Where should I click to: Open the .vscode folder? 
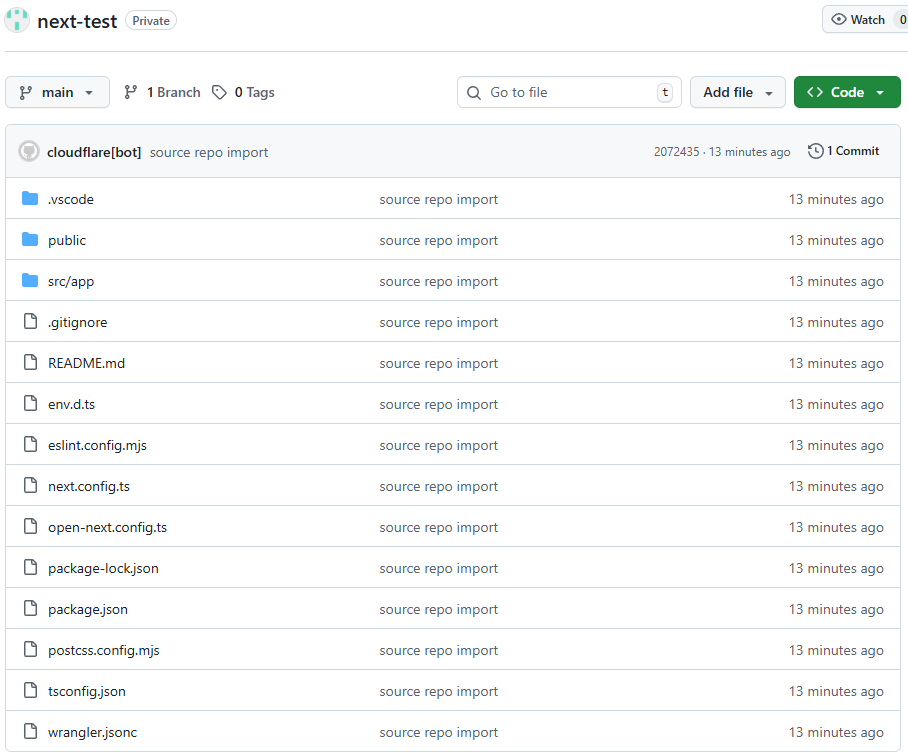[71, 199]
